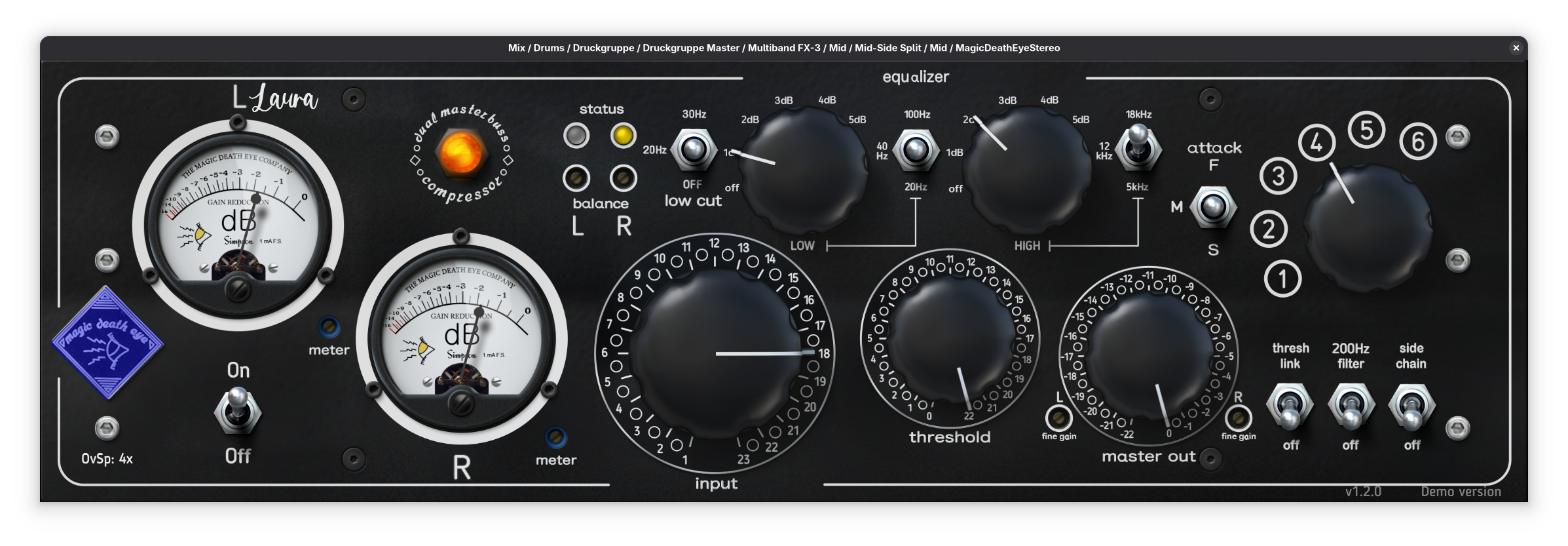Click the OvSp: 4x oversampling label
Screen dimensions: 1568x546
click(107, 459)
